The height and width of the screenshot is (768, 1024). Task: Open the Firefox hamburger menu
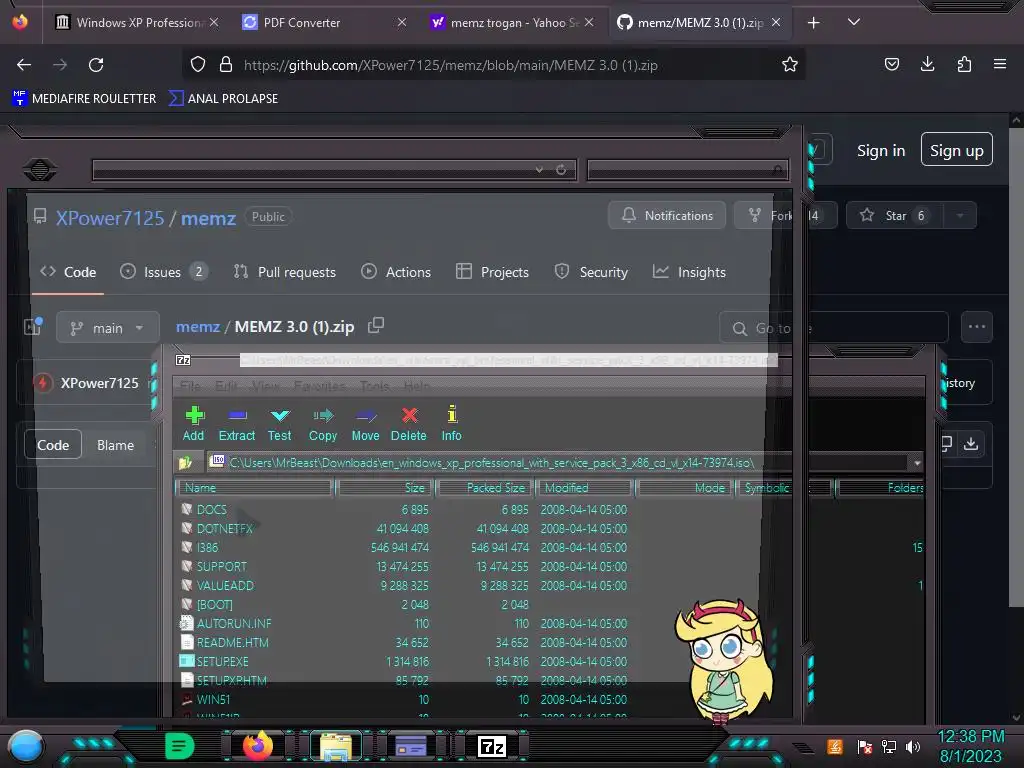(1000, 64)
